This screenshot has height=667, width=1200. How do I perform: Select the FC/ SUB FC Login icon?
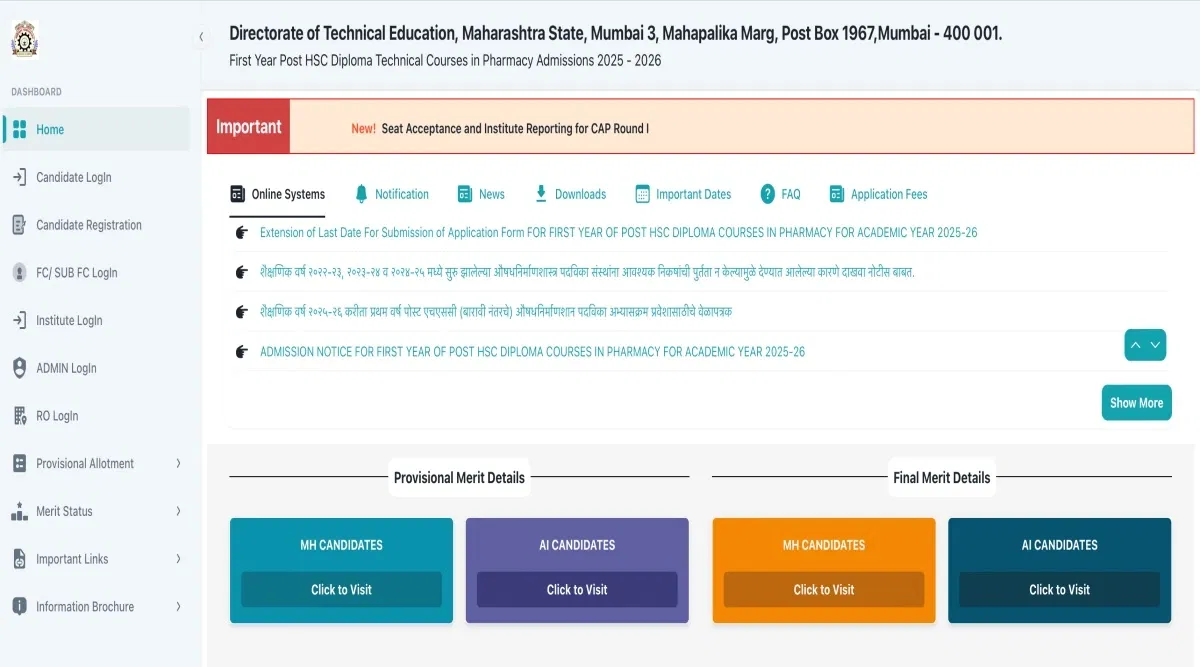pos(19,272)
